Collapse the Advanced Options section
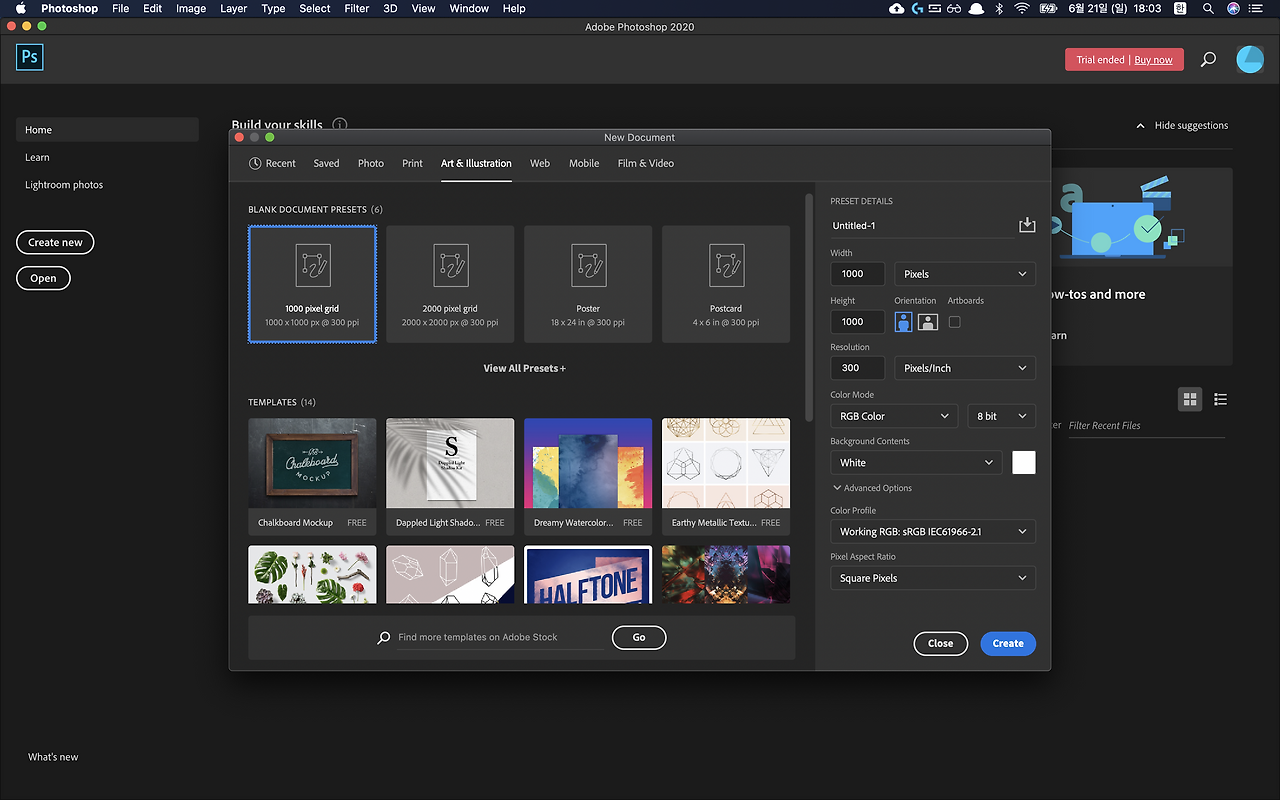 (x=872, y=488)
